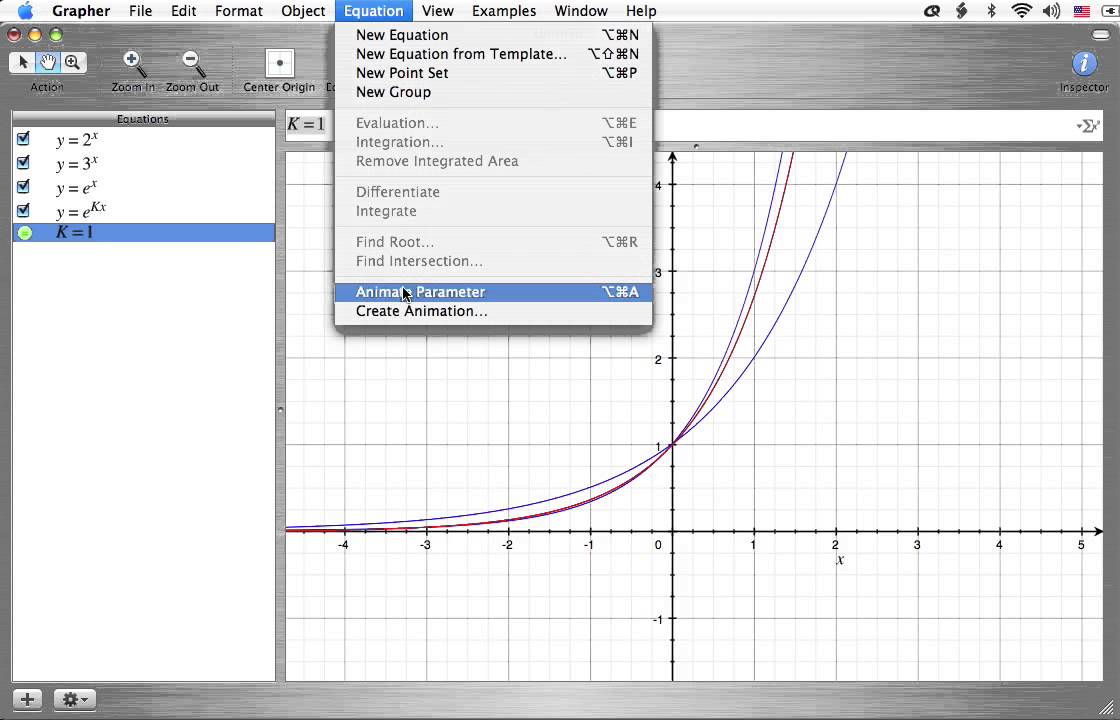This screenshot has width=1120, height=720.
Task: Choose Create Animation menu item
Action: click(x=493, y=311)
